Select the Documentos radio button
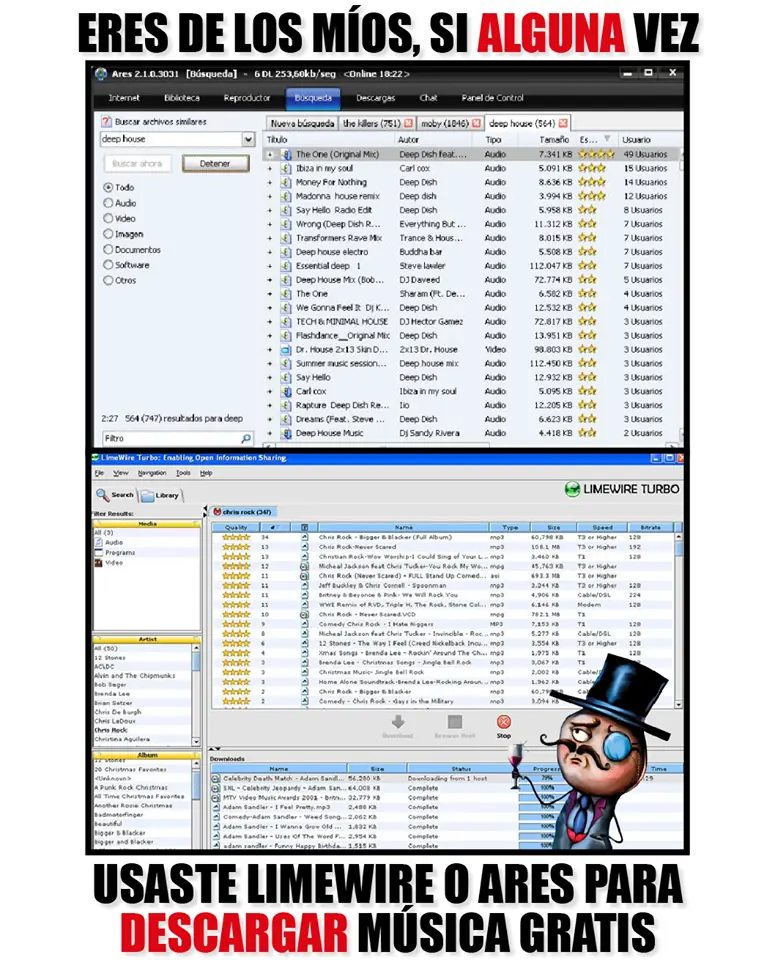Screen dimensions: 775x960 (108, 249)
